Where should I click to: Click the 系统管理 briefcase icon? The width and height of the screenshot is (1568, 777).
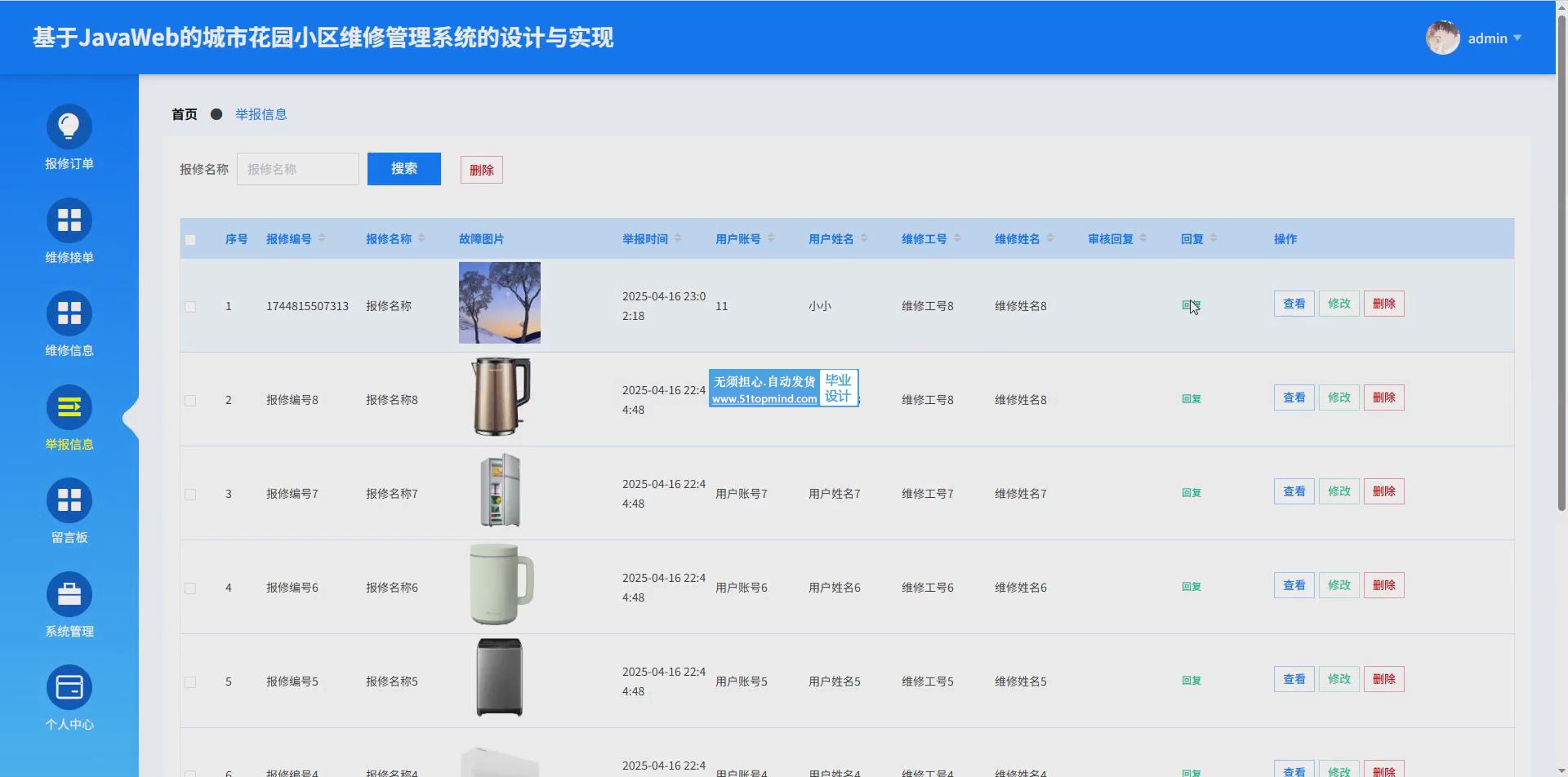69,594
